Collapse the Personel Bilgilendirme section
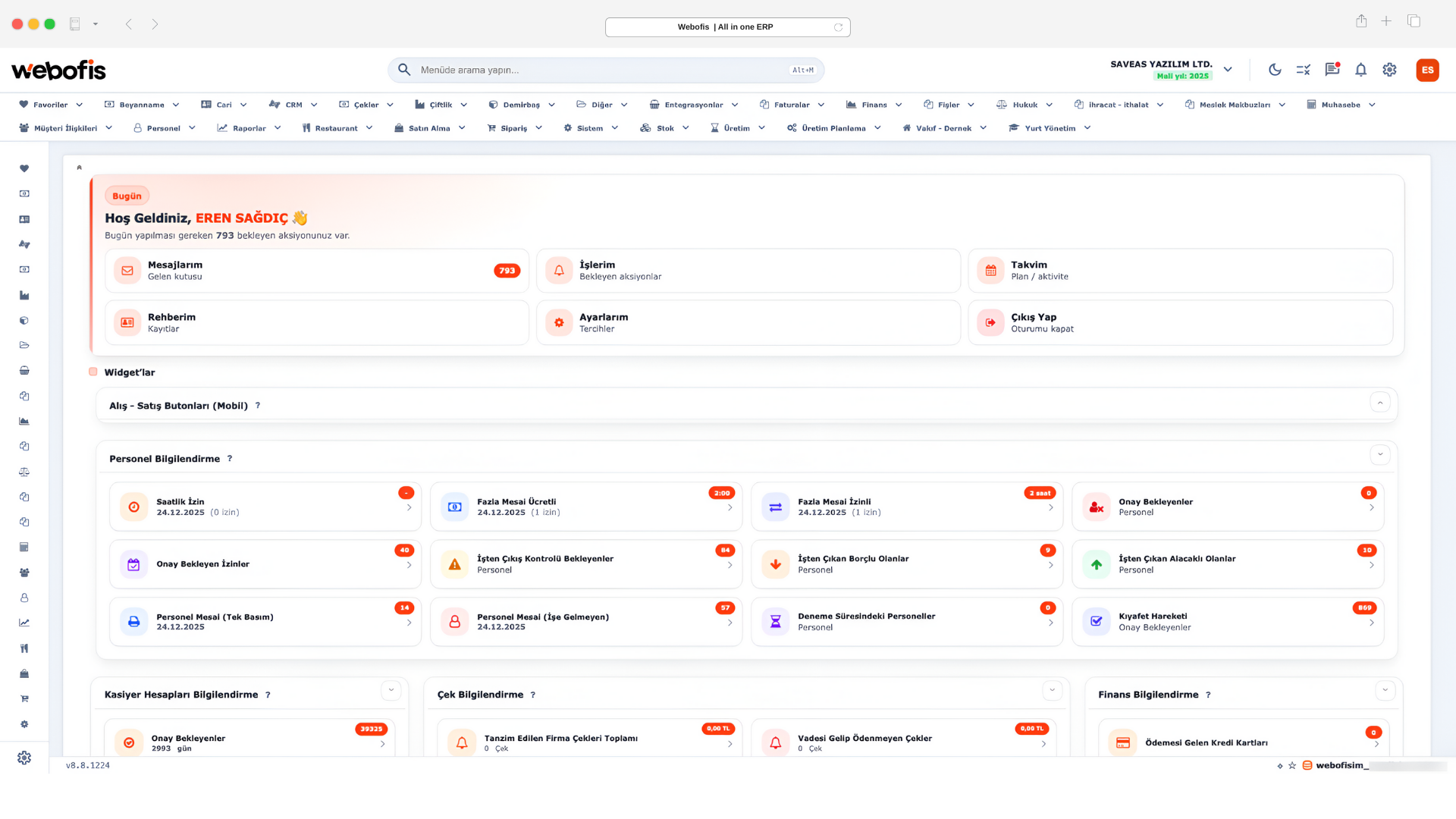This screenshot has width=1456, height=819. pos(1379,455)
